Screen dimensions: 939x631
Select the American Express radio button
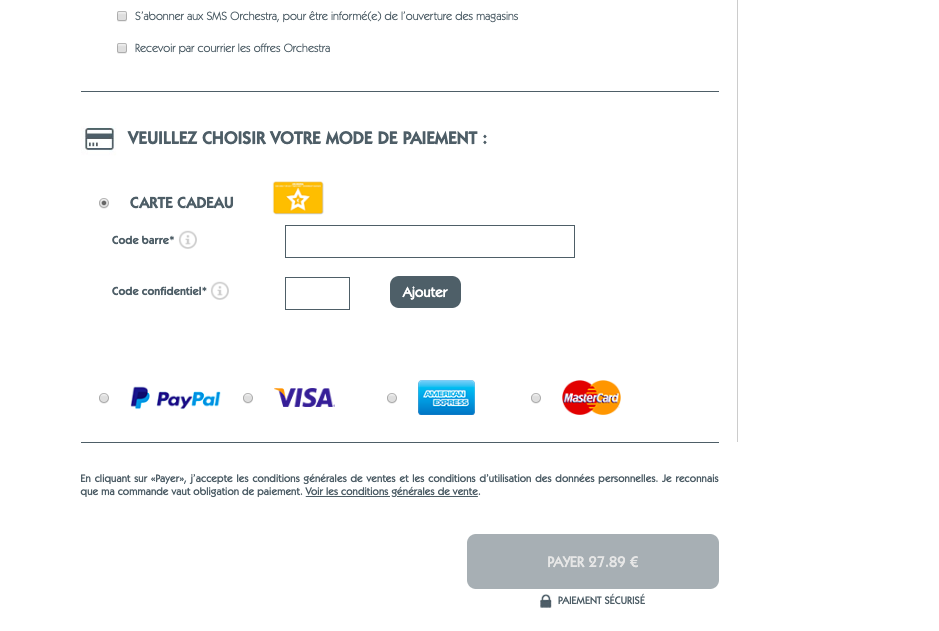(x=392, y=398)
